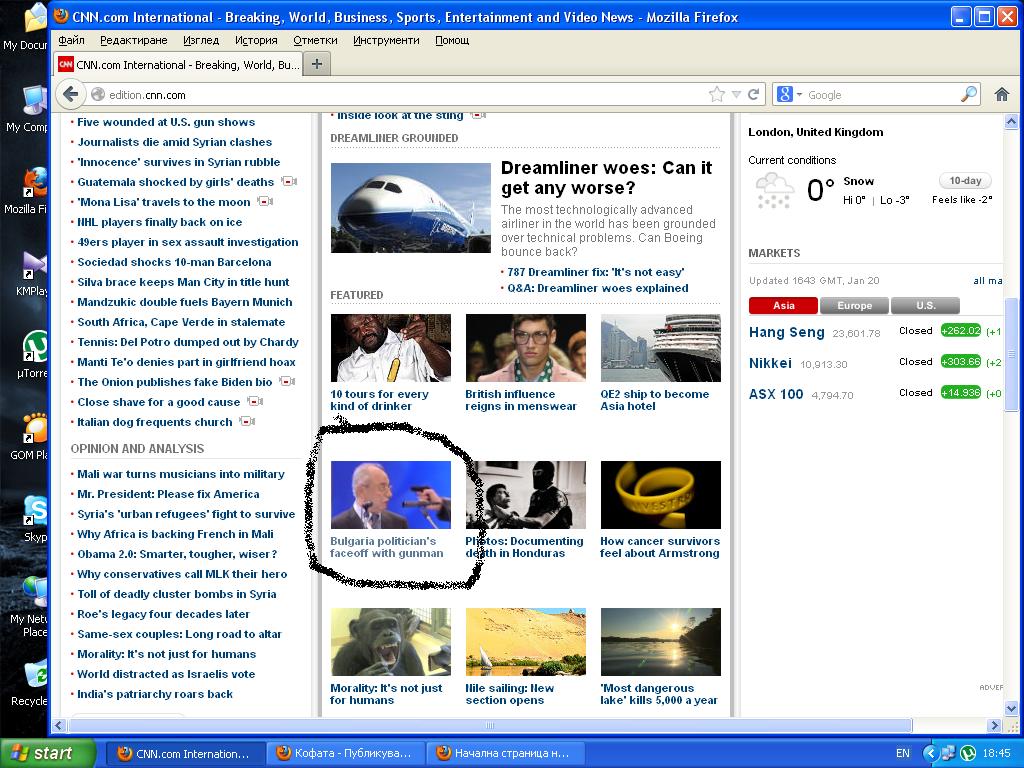Open 'Five wounded at U.S. gun shows' link

point(166,122)
